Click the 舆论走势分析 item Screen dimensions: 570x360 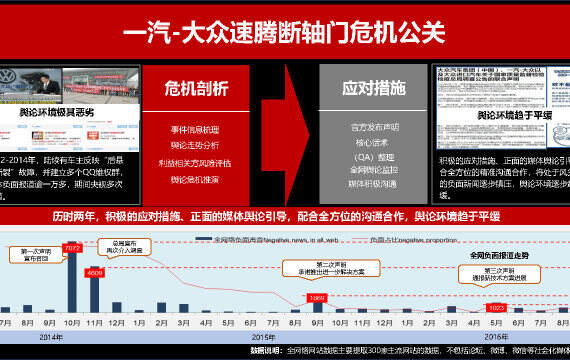click(195, 145)
